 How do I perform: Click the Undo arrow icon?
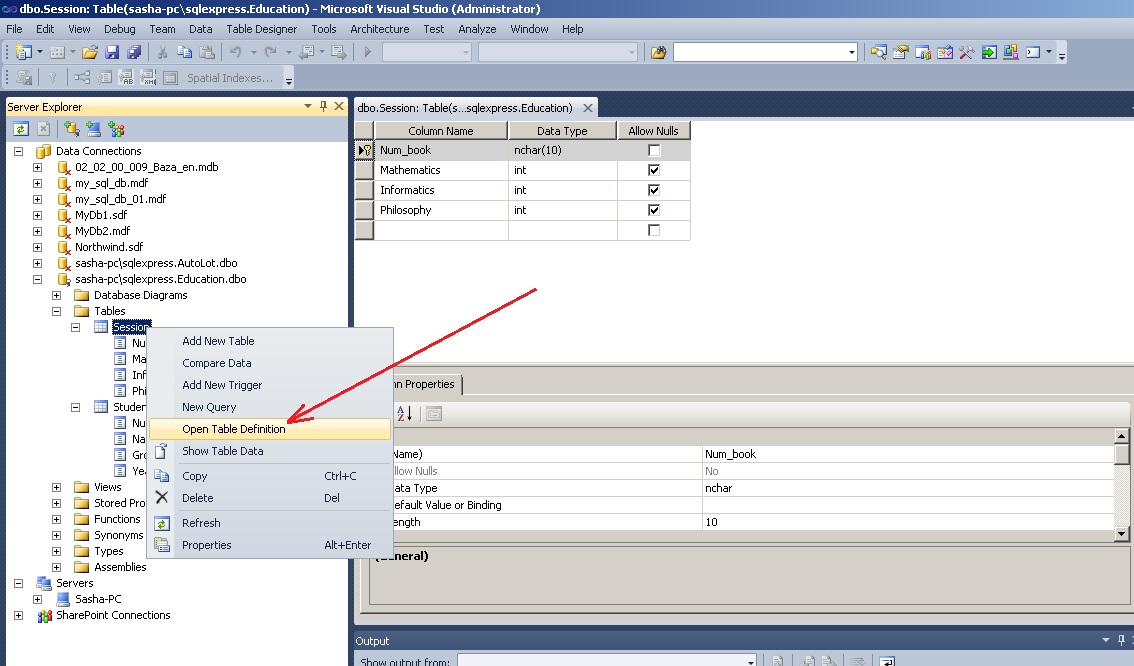pos(236,52)
